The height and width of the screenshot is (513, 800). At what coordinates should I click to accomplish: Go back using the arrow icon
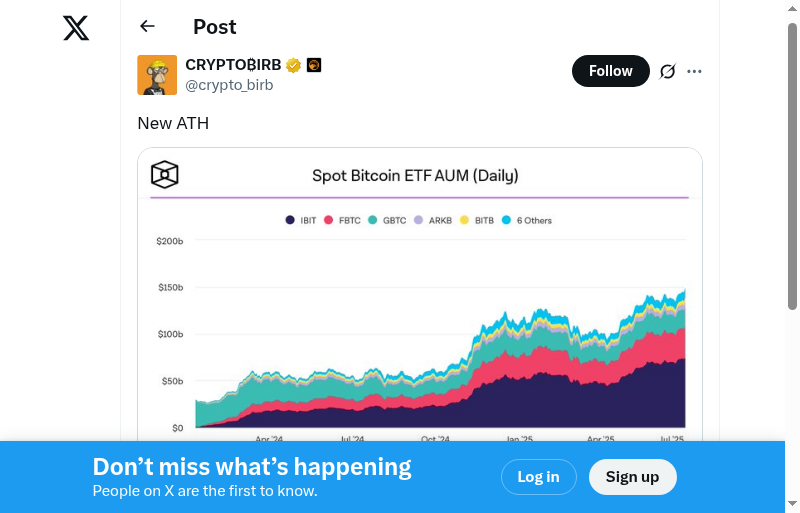pyautogui.click(x=148, y=27)
